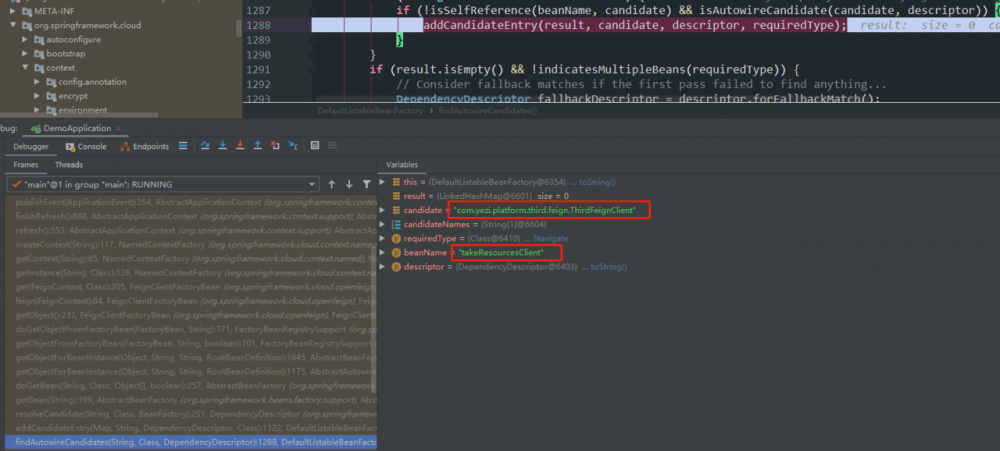This screenshot has width=1000, height=451.
Task: Click the frames filter funnel icon
Action: [x=367, y=184]
